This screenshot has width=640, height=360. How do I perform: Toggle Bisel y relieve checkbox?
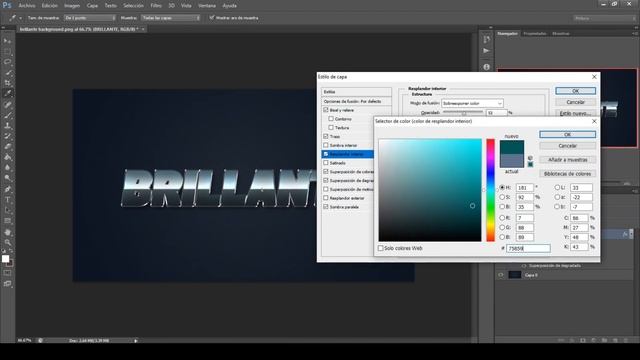click(x=326, y=110)
